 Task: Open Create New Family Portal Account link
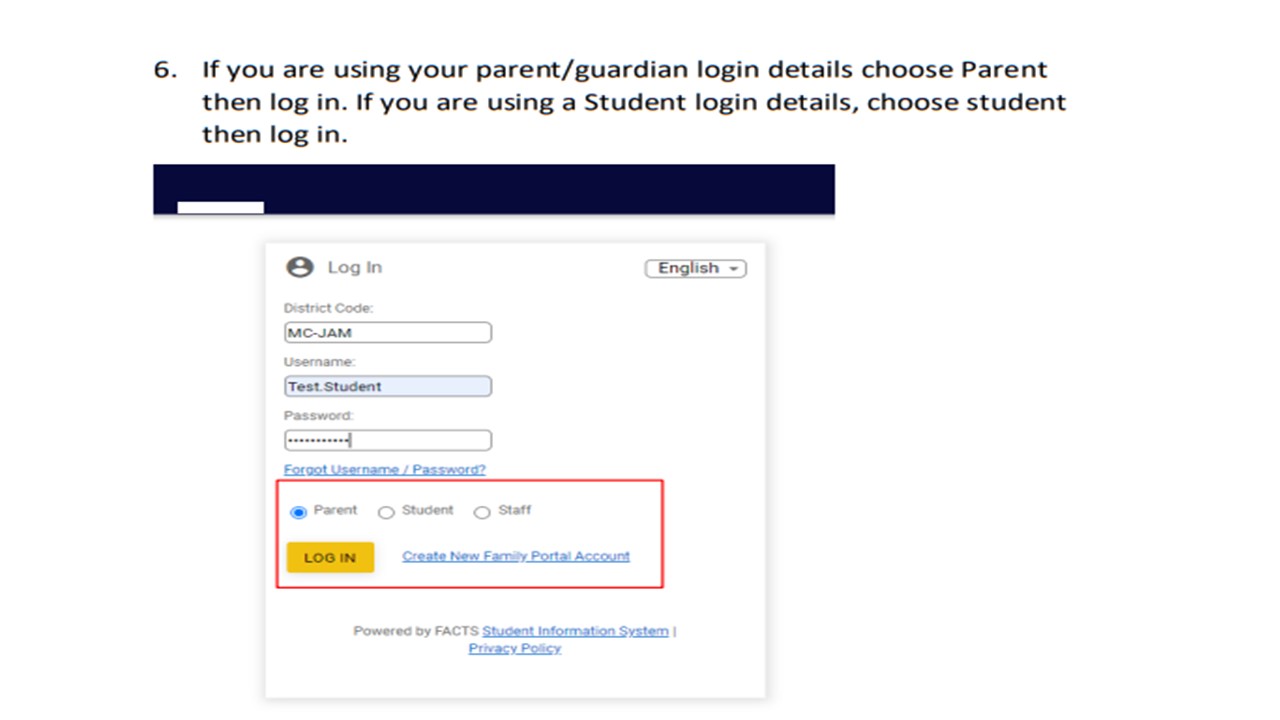(516, 556)
